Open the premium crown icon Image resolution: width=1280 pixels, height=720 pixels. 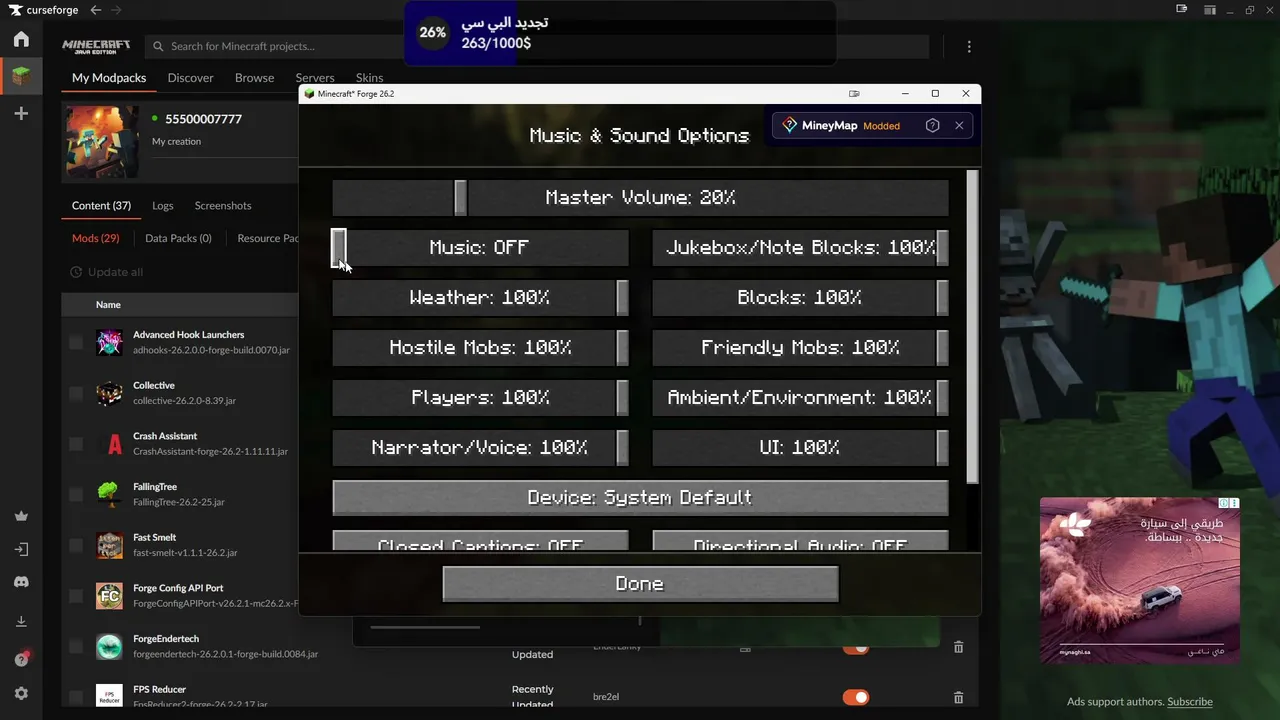[21, 516]
